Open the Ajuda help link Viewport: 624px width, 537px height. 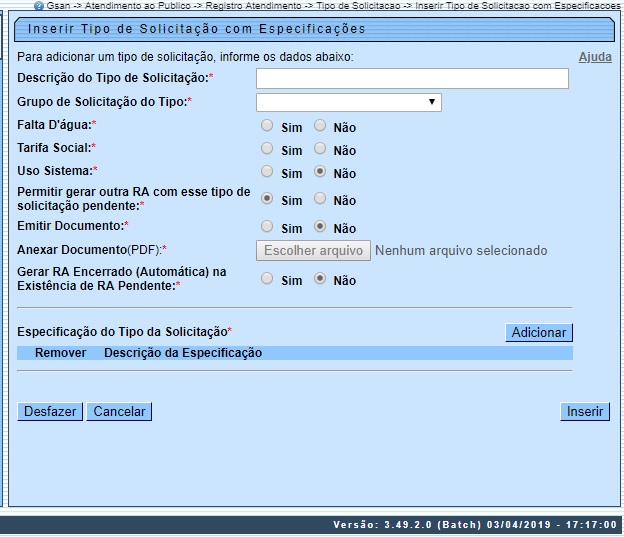pos(595,57)
